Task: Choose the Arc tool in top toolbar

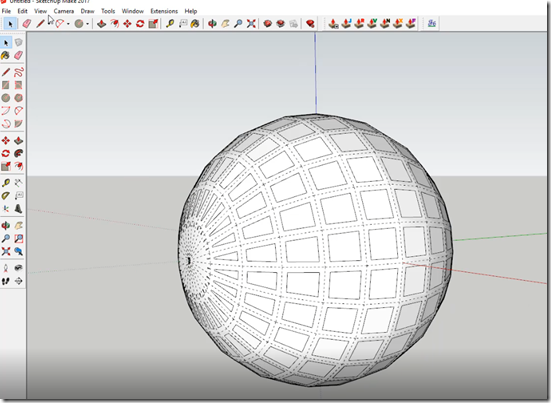Action: 60,24
